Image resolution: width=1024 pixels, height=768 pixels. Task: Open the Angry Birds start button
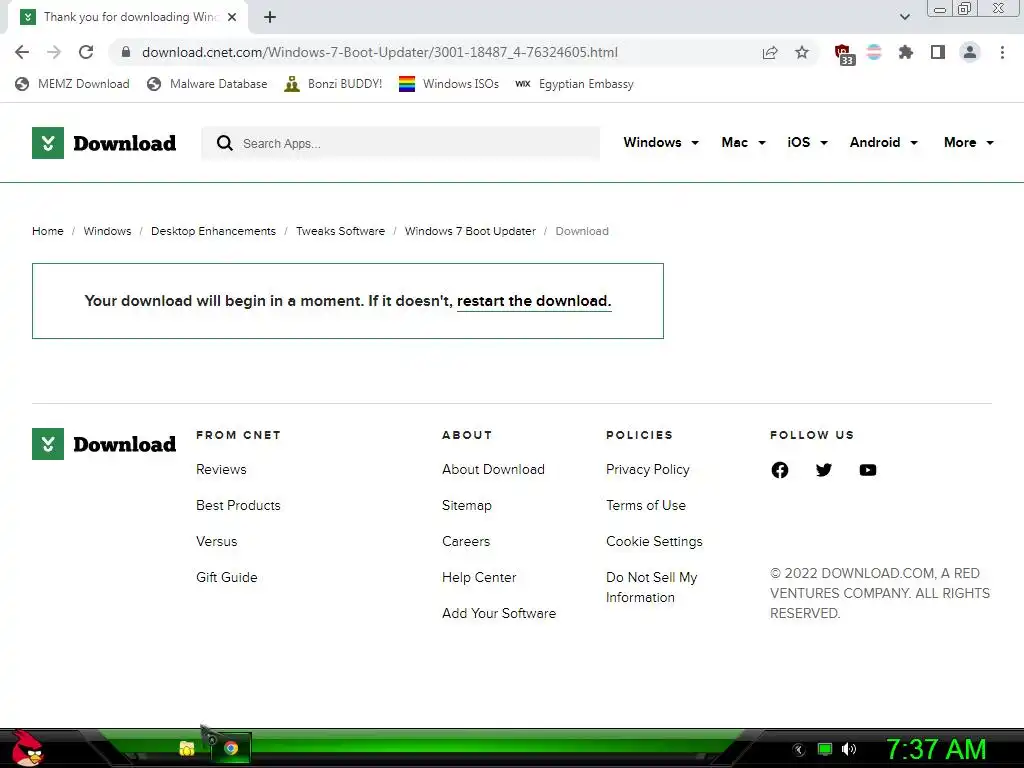coord(27,748)
